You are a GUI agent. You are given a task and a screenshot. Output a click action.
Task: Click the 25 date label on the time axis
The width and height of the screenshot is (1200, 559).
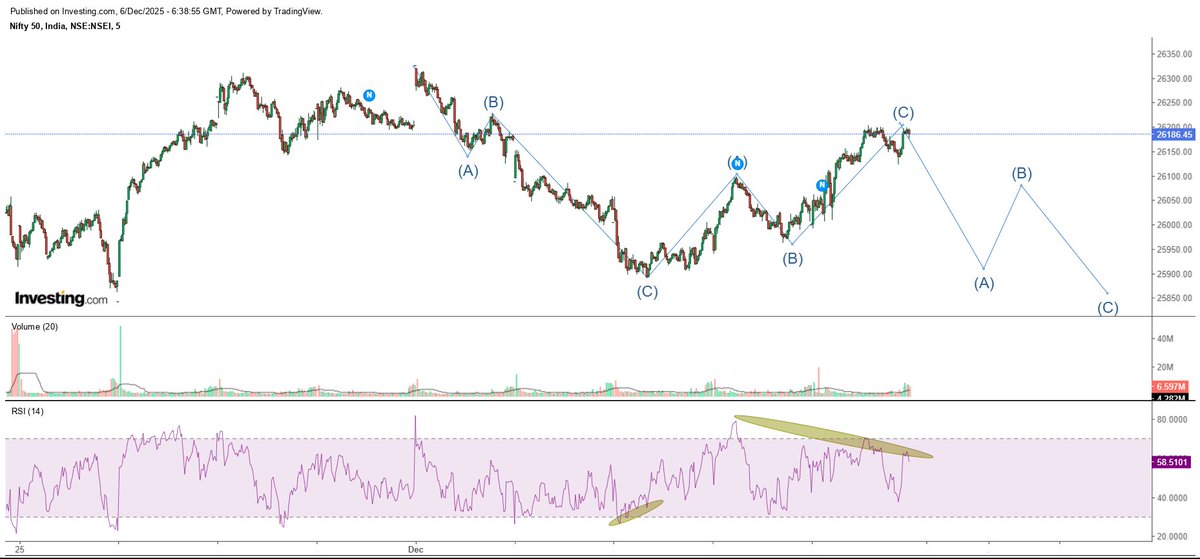(19, 550)
